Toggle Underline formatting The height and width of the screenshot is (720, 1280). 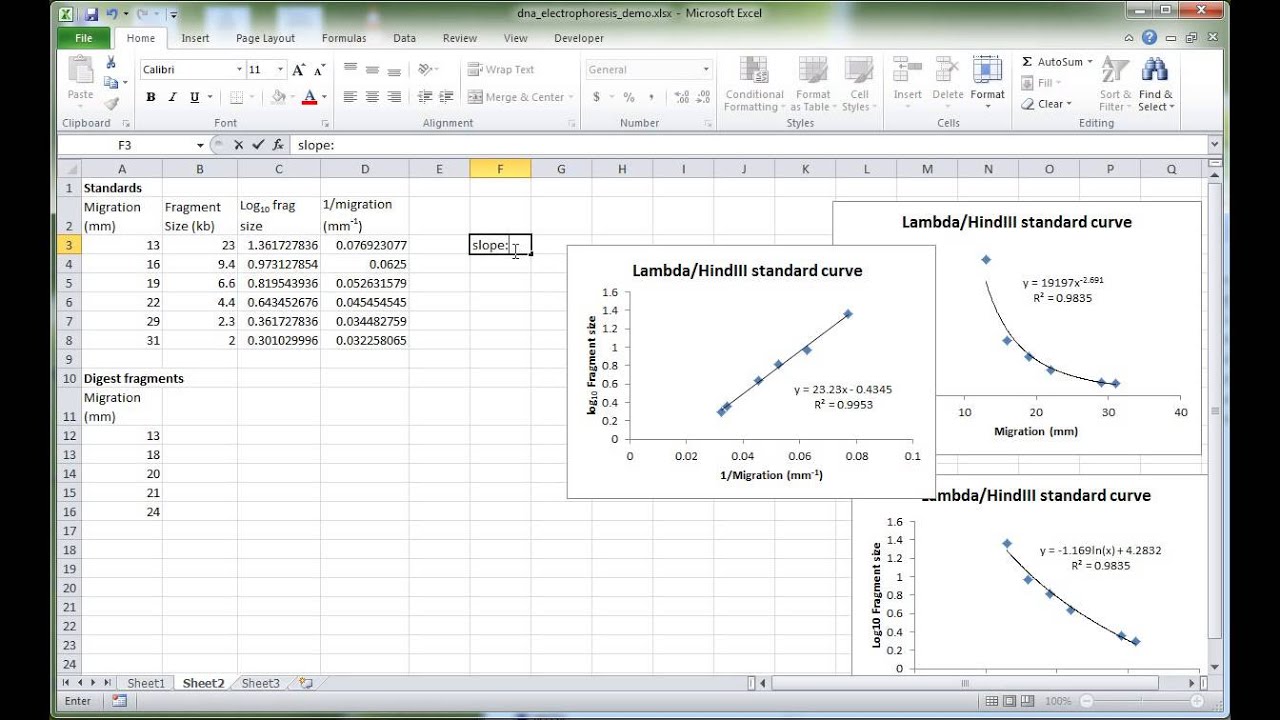tap(194, 97)
